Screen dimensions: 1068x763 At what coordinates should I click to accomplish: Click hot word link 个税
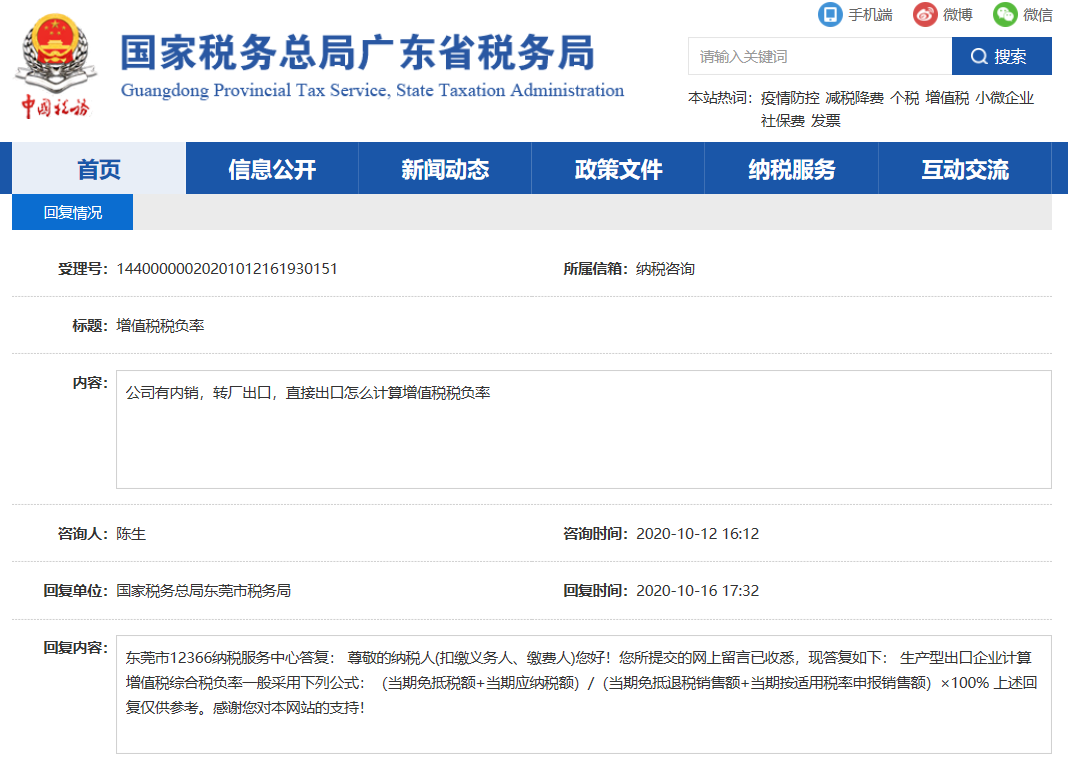tap(904, 98)
